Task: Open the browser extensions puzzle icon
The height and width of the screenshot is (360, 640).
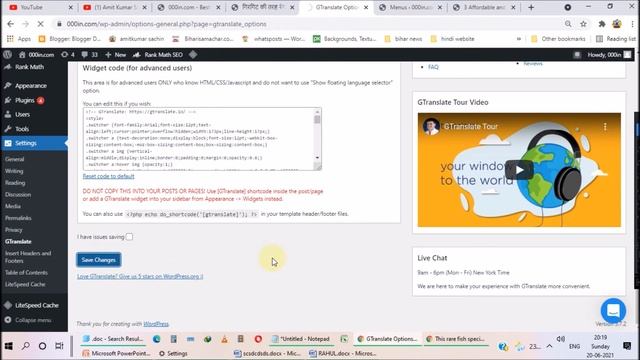Action: [x=601, y=24]
